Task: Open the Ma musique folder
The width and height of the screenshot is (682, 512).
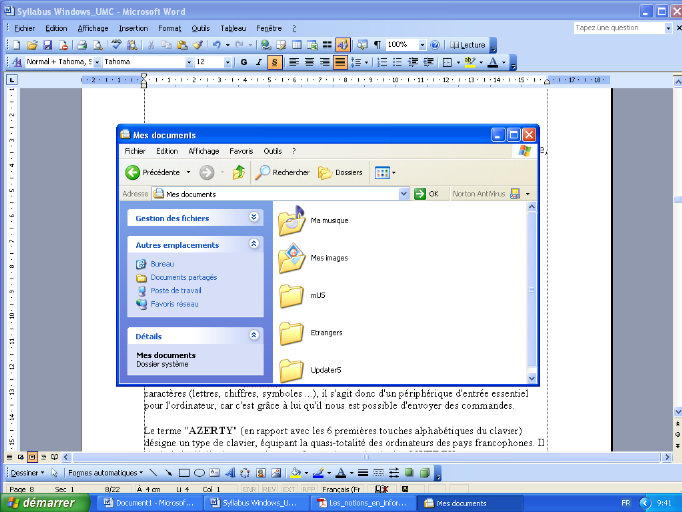Action: point(291,220)
